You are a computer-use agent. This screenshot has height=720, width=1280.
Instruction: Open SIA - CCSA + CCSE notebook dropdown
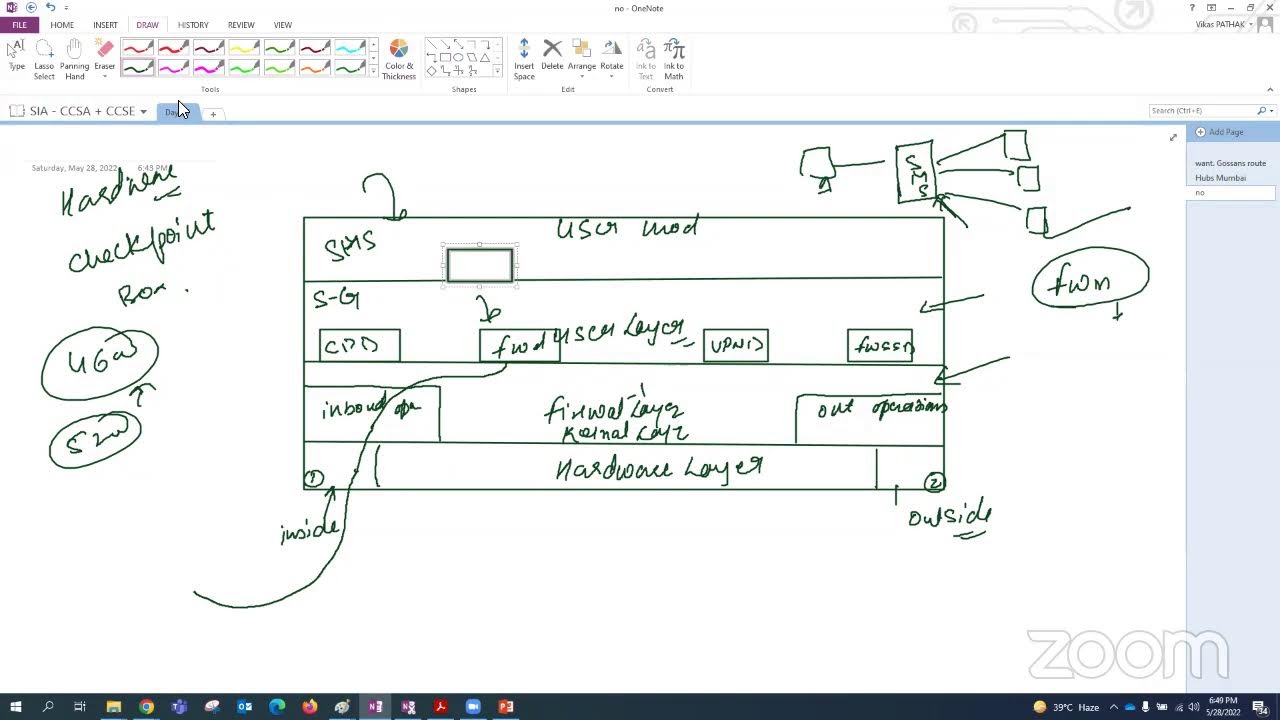pyautogui.click(x=143, y=111)
